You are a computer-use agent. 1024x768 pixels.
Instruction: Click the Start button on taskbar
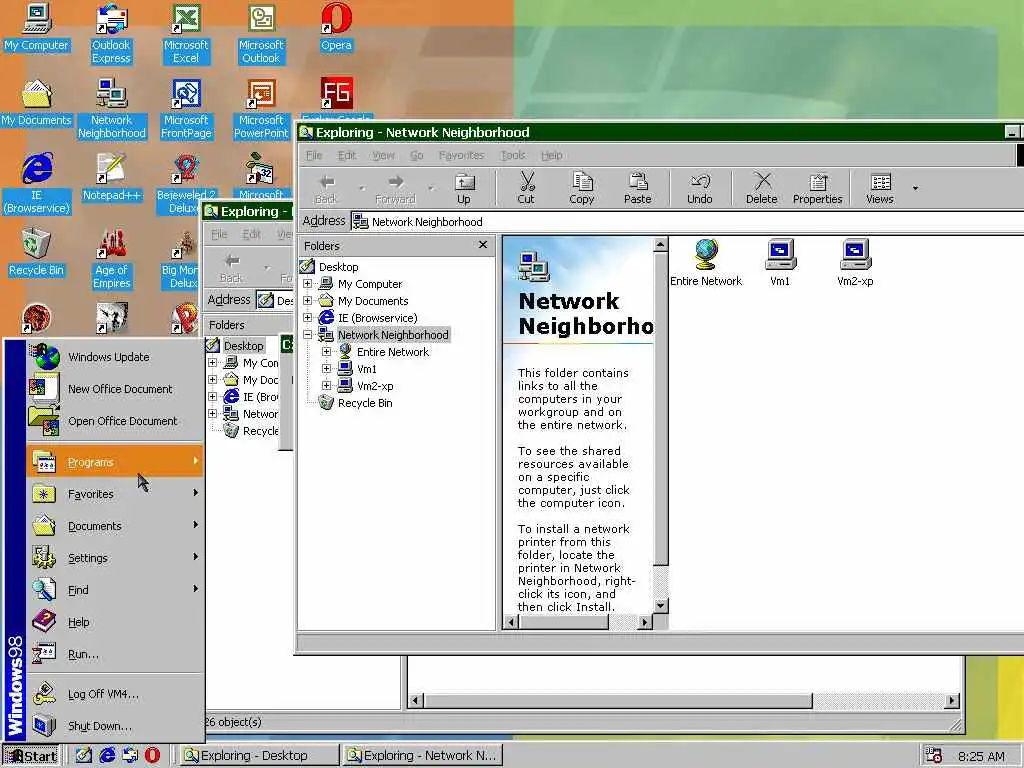31,756
